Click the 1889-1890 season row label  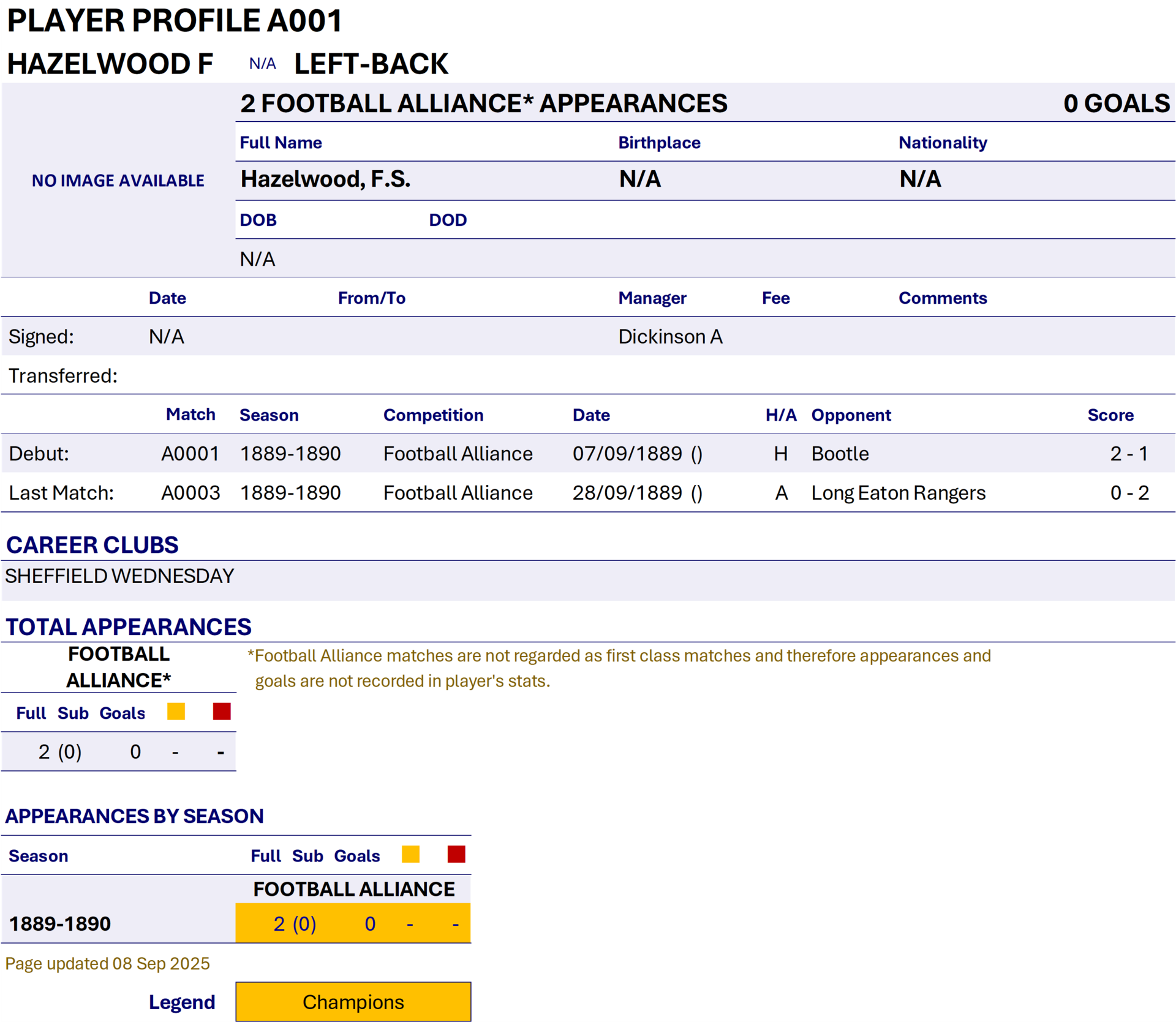[x=60, y=923]
